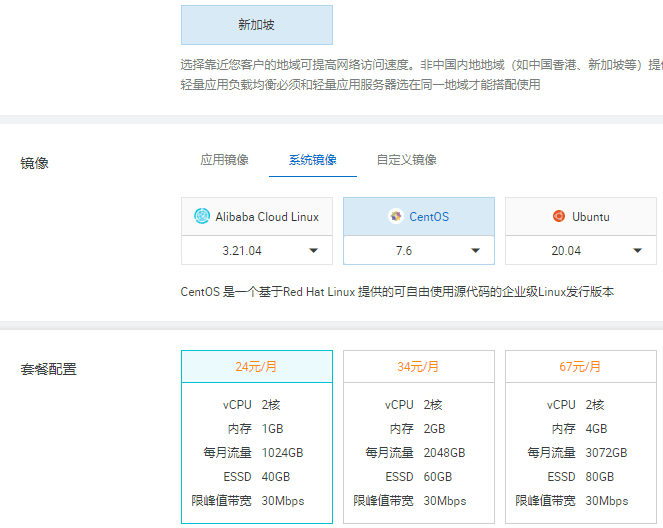Switch to the 应用镜像 tab
663x528 pixels.
(x=225, y=160)
